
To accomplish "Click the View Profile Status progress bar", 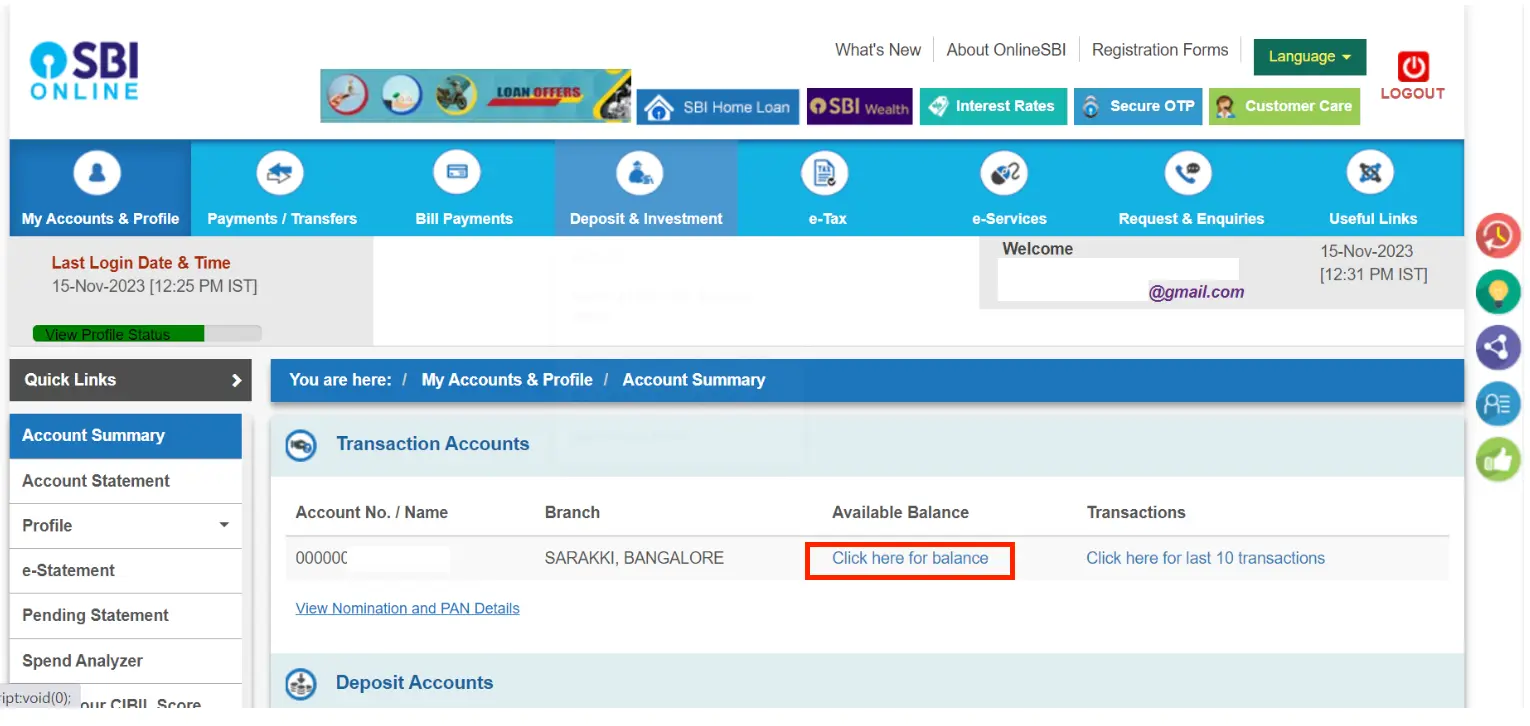I will pyautogui.click(x=147, y=334).
